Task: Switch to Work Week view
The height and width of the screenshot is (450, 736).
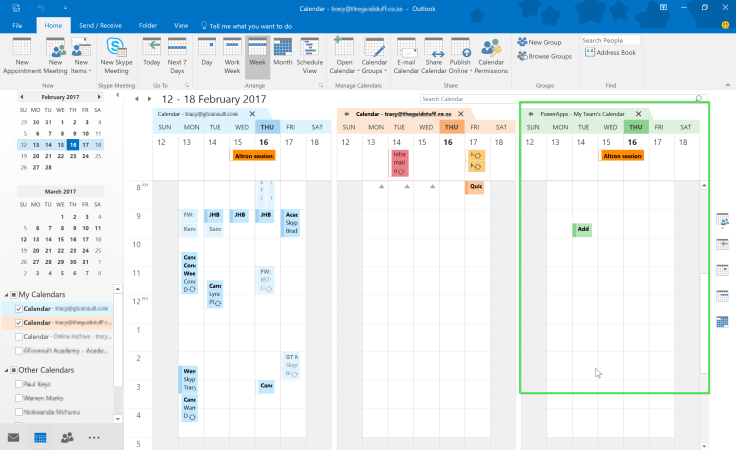Action: coord(232,56)
